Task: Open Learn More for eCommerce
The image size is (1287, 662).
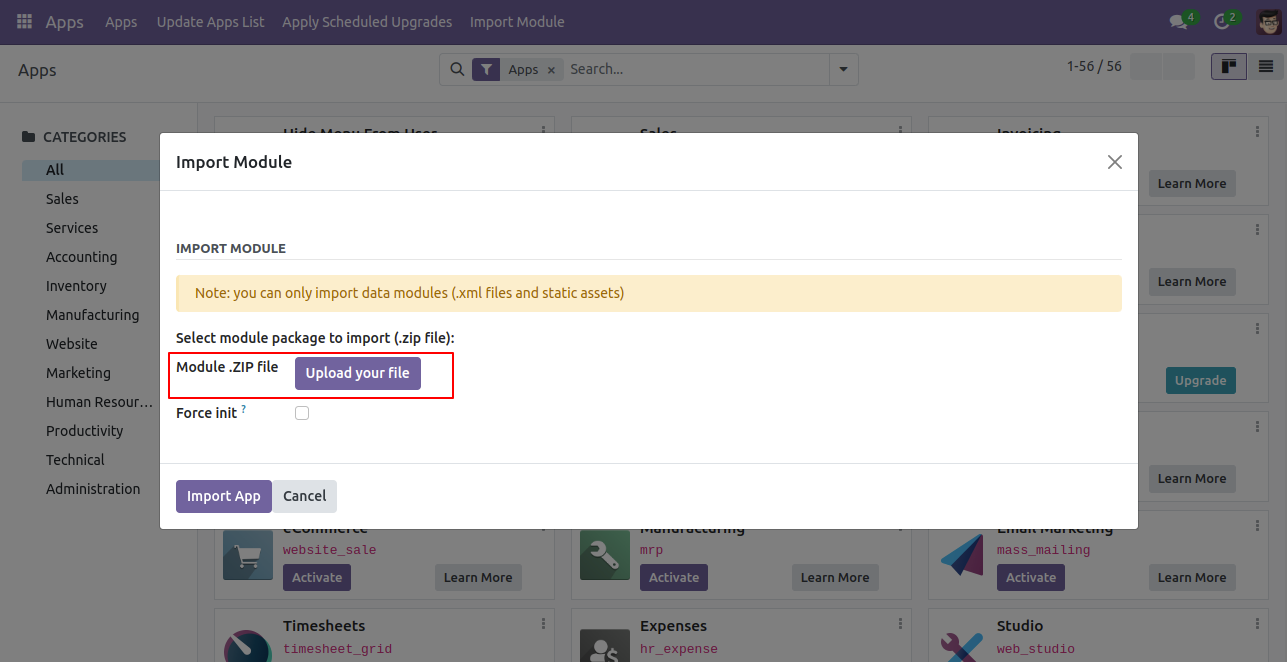Action: pos(478,577)
